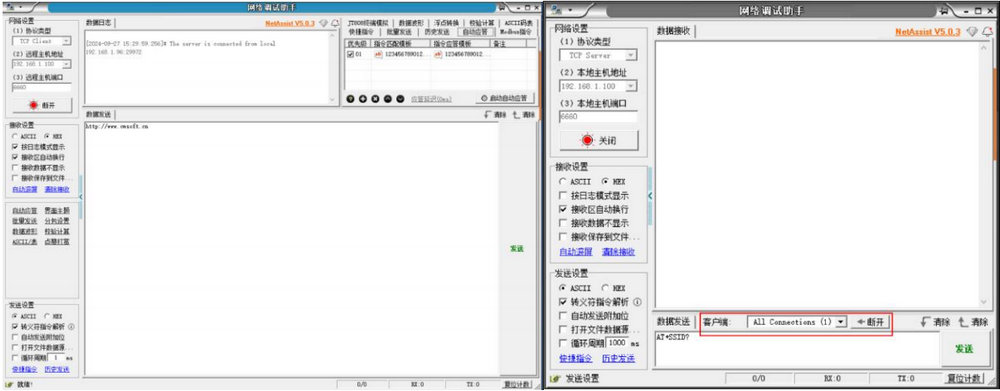Click info icon beside 转义符指令解析 in TCP Client window

point(71,326)
